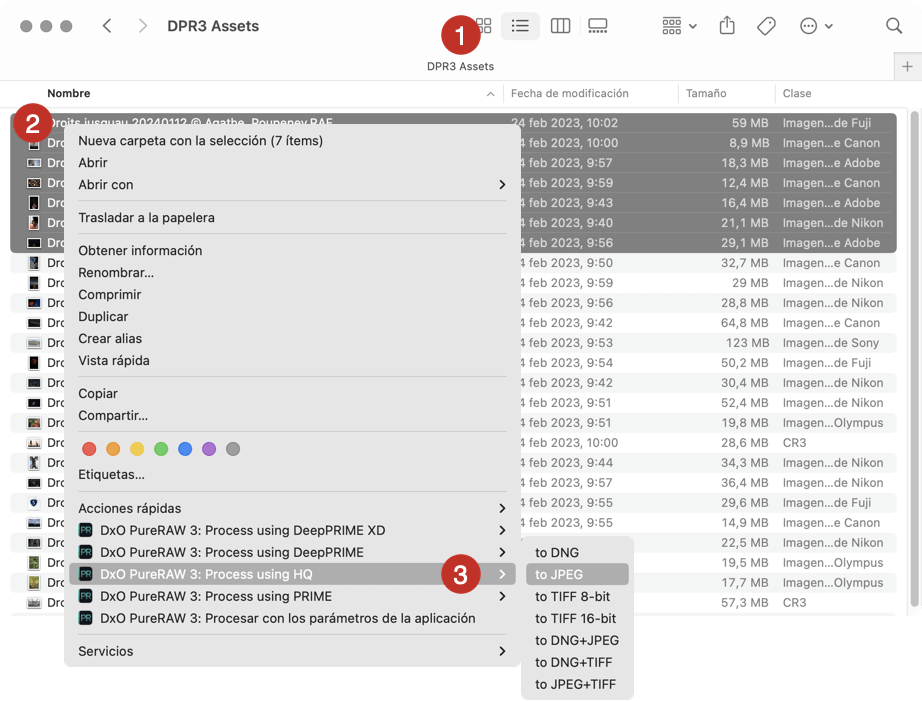The image size is (922, 701).
Task: Sort by Fecha de modificación column
Action: 569,94
